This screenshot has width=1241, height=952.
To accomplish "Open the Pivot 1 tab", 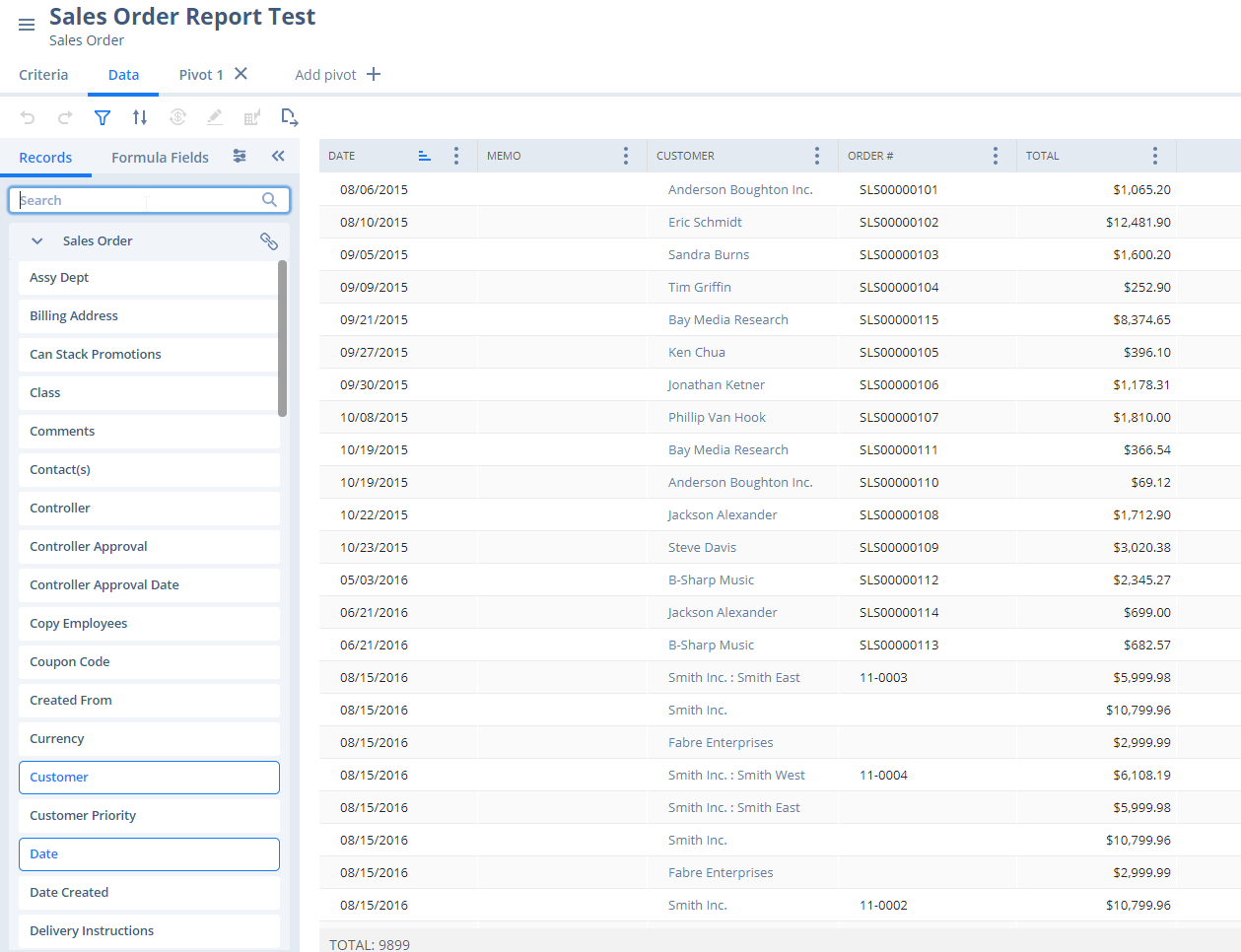I will click(201, 75).
